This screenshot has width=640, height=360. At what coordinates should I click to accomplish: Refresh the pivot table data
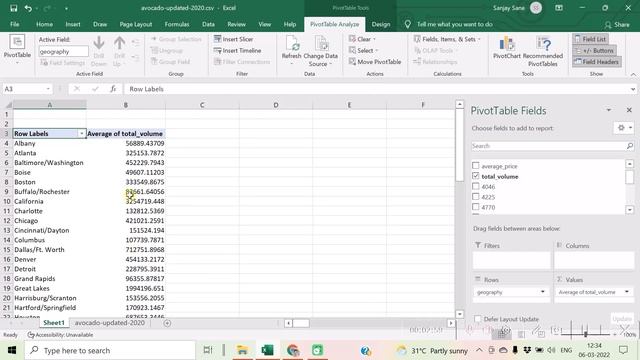(x=291, y=51)
